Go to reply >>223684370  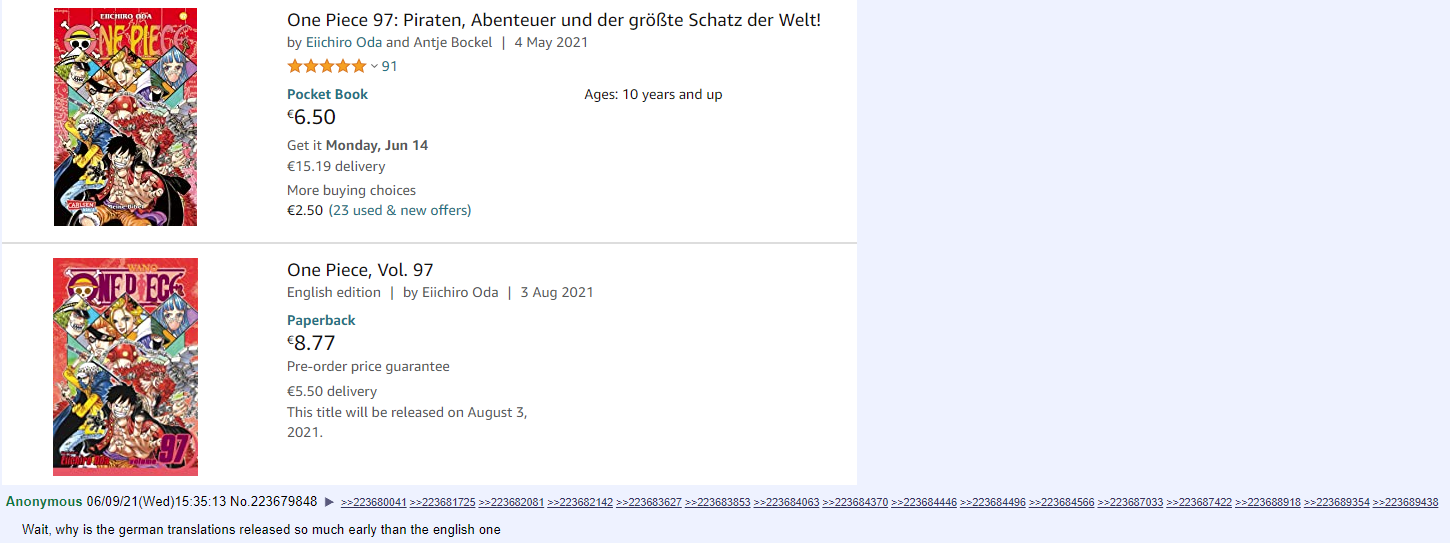pyautogui.click(x=855, y=503)
